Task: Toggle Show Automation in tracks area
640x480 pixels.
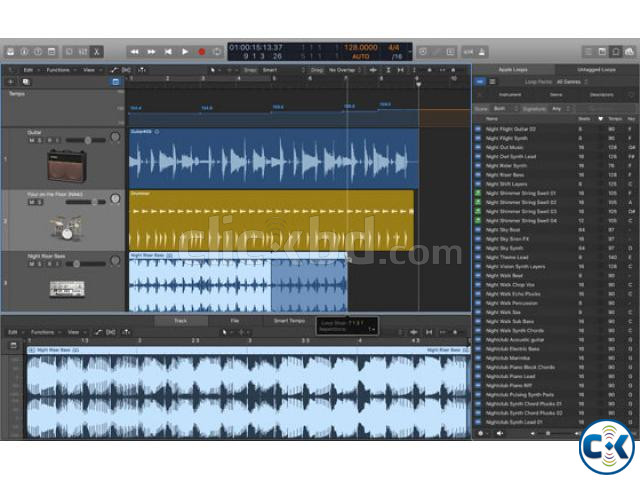Action: (x=113, y=70)
